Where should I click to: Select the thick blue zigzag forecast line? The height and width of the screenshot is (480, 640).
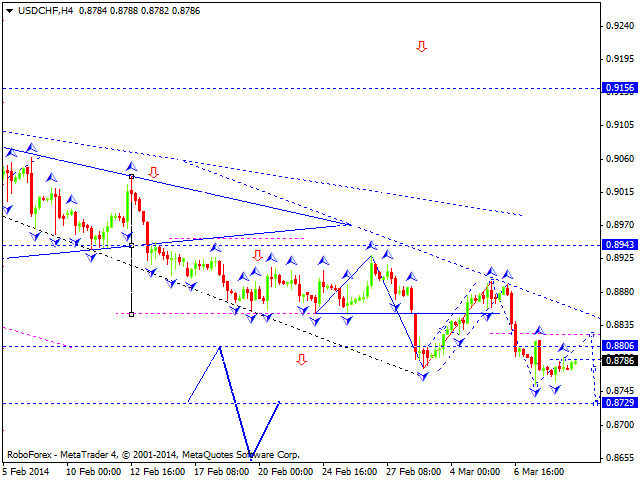[x=236, y=400]
